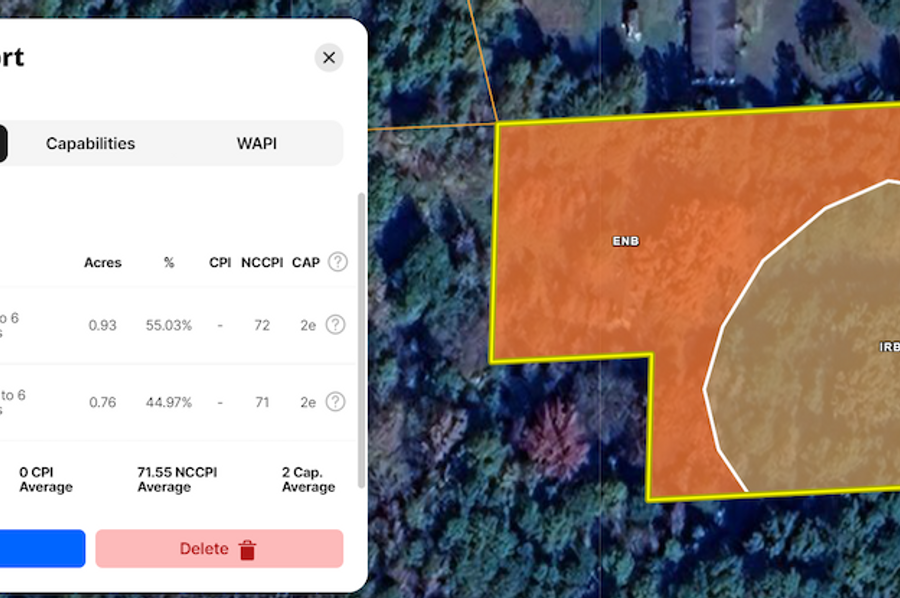
Task: Click the % column header
Action: pyautogui.click(x=169, y=263)
